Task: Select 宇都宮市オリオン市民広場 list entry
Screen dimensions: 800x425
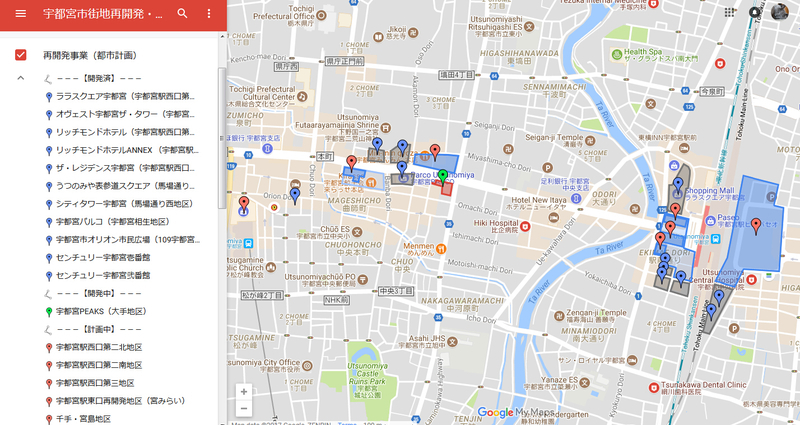Action: [128, 239]
